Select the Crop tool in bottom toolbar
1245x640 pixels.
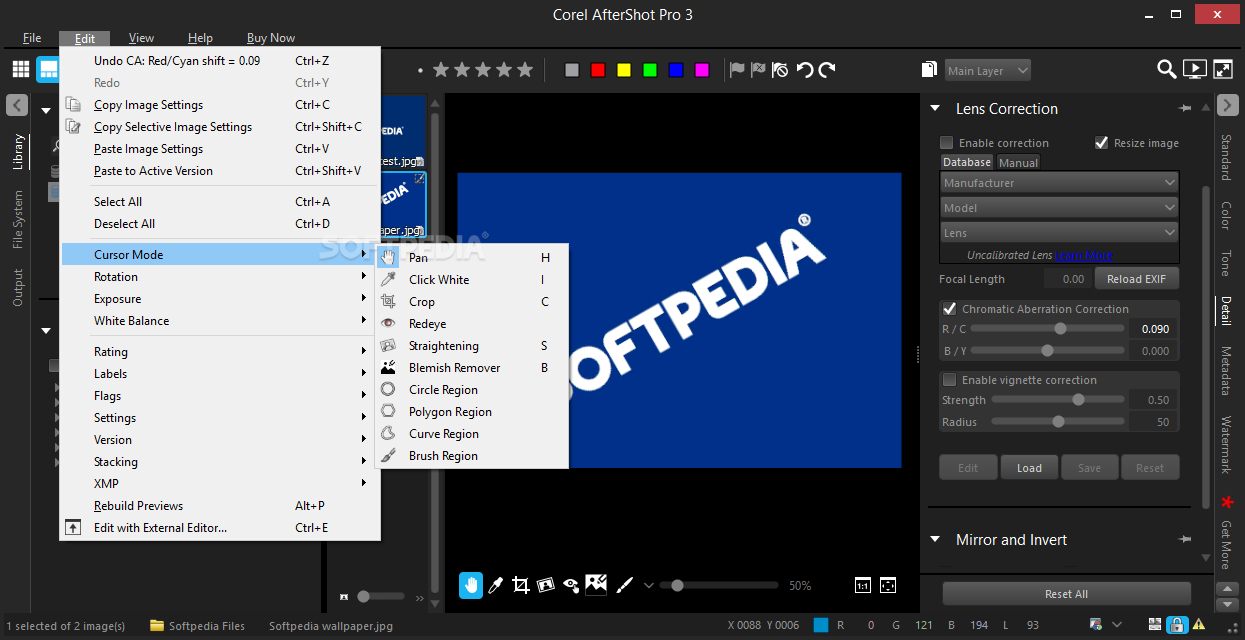(520, 586)
